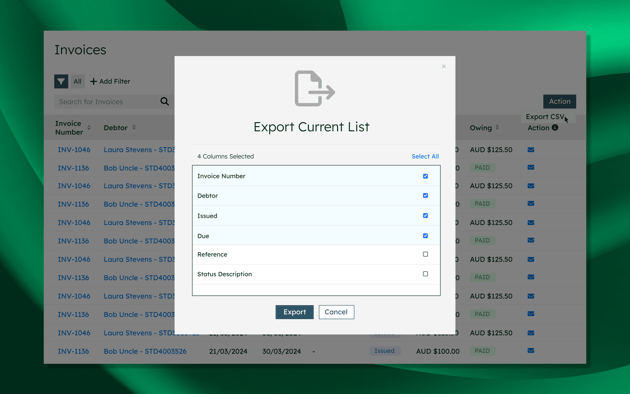Check the Reference column checkbox
The image size is (630, 394).
pos(425,254)
